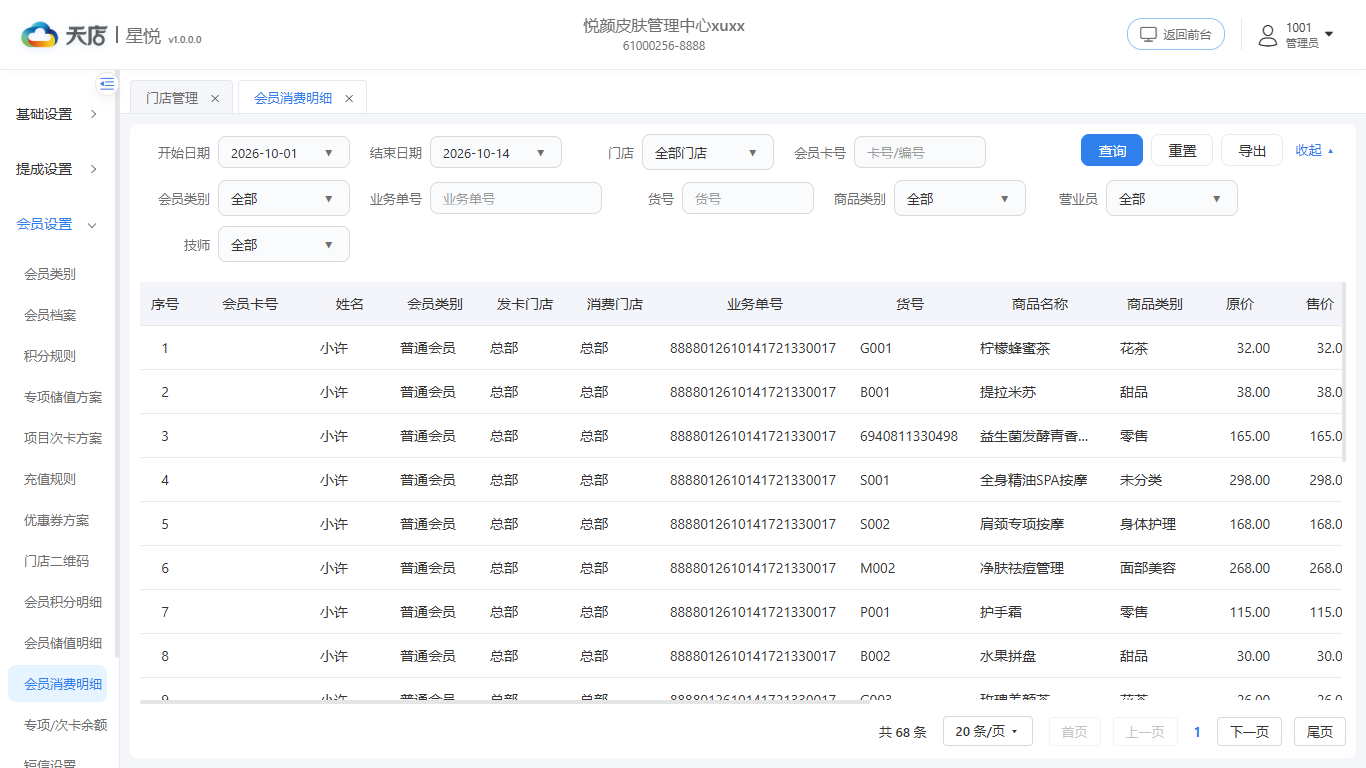1366x768 pixels.
Task: Click the 会员卡号 input field
Action: (x=920, y=153)
